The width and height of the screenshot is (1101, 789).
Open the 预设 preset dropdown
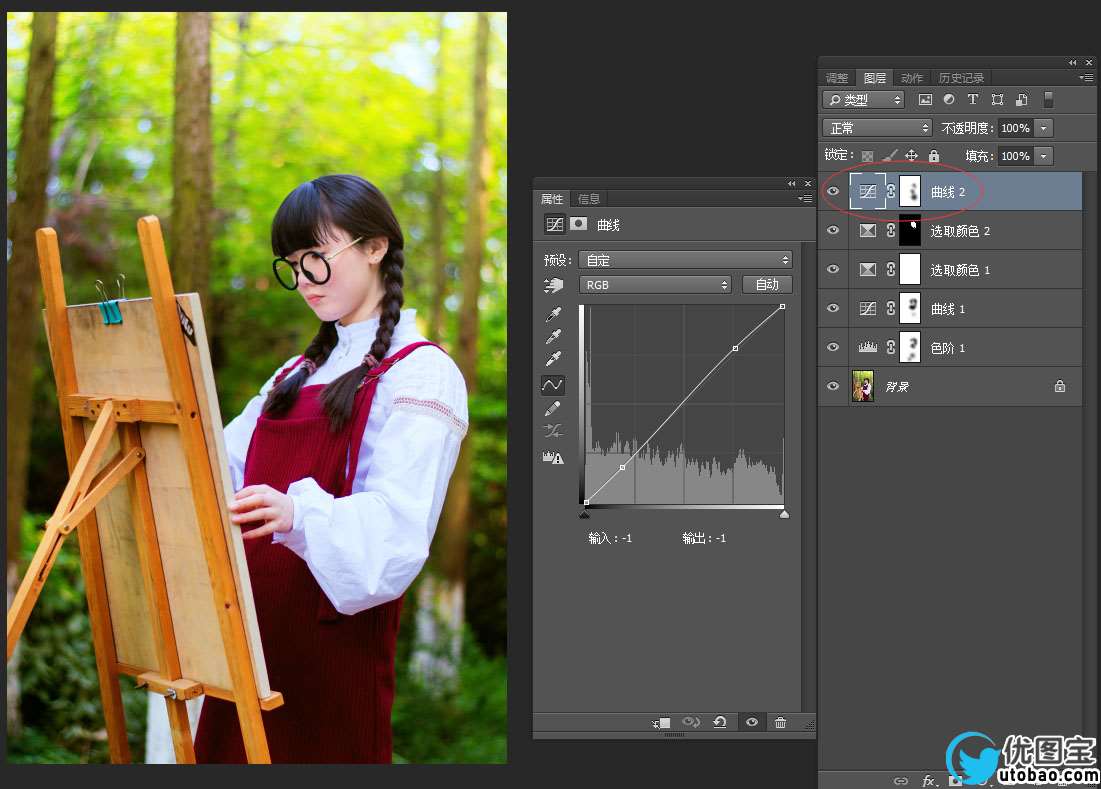tap(687, 260)
